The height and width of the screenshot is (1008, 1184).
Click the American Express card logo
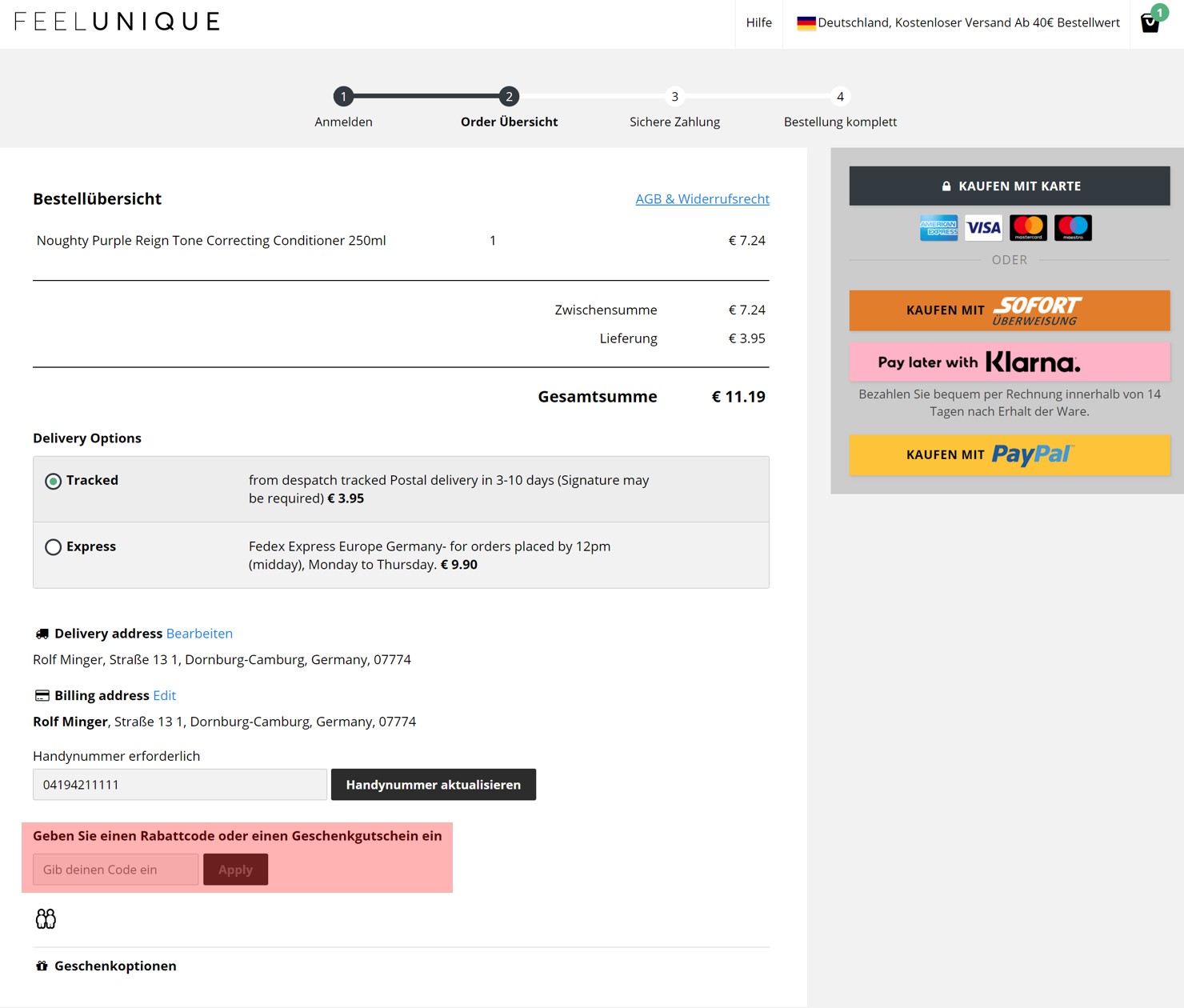click(x=938, y=228)
